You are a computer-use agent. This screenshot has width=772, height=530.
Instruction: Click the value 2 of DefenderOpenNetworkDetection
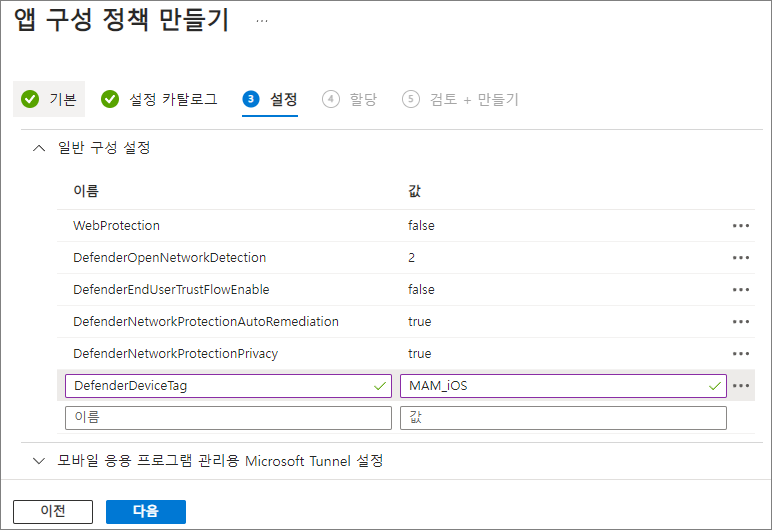(x=412, y=258)
